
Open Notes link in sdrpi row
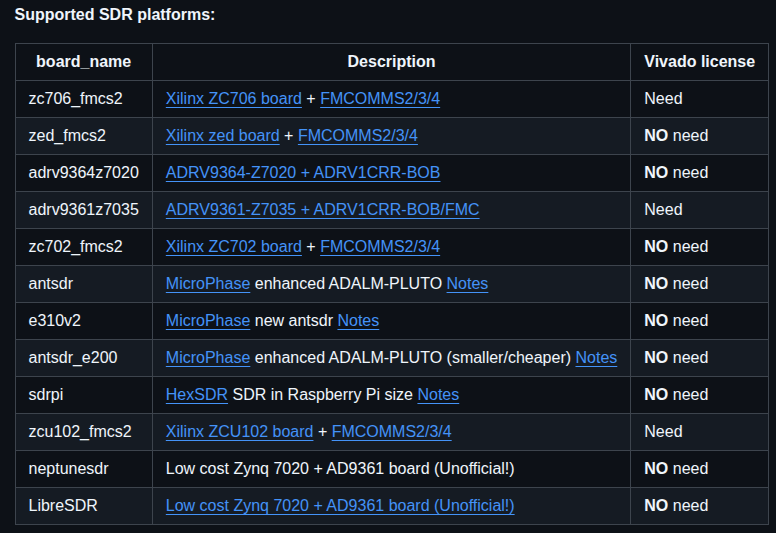click(438, 394)
